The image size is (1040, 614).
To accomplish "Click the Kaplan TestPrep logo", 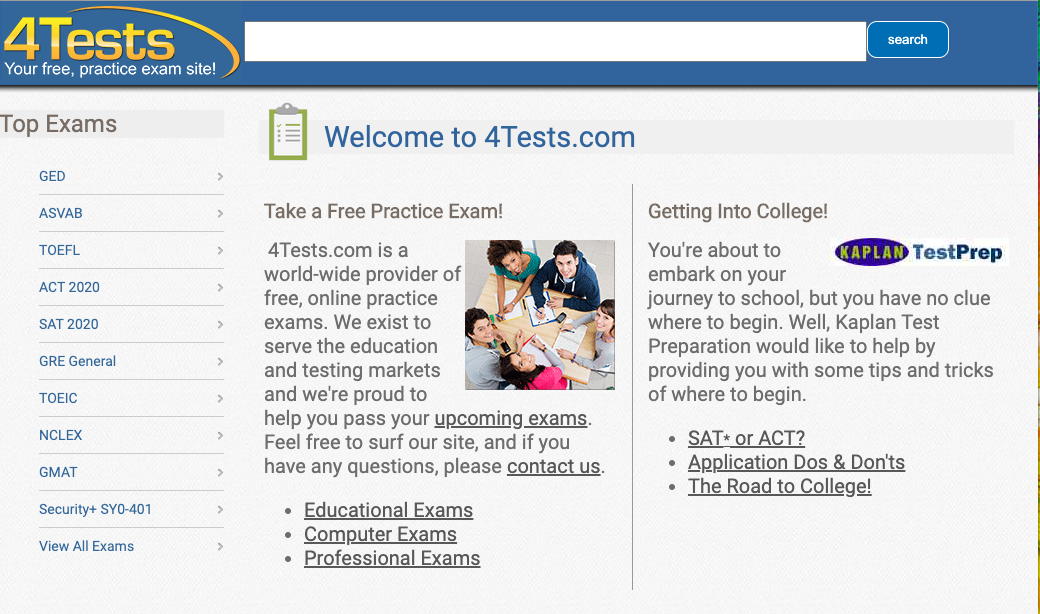I will click(x=919, y=252).
